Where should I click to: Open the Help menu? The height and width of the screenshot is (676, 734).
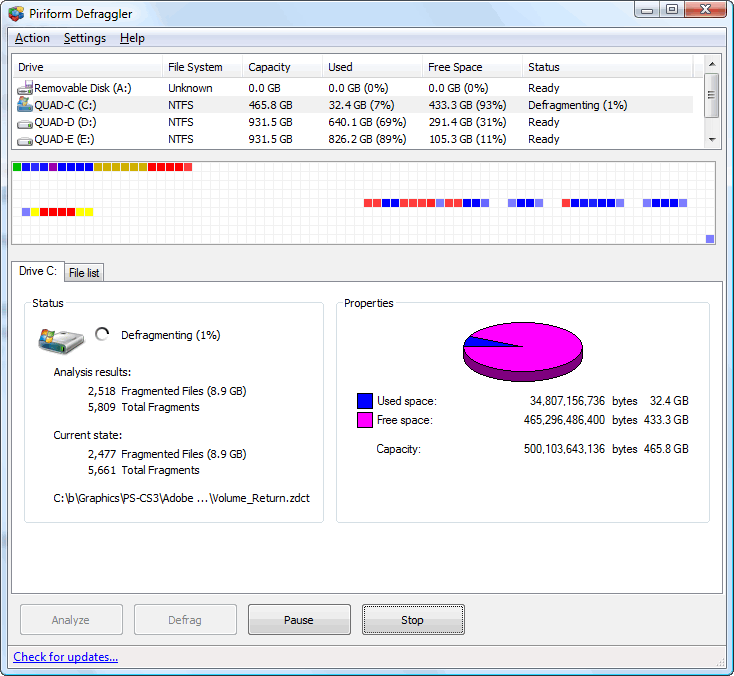[132, 38]
